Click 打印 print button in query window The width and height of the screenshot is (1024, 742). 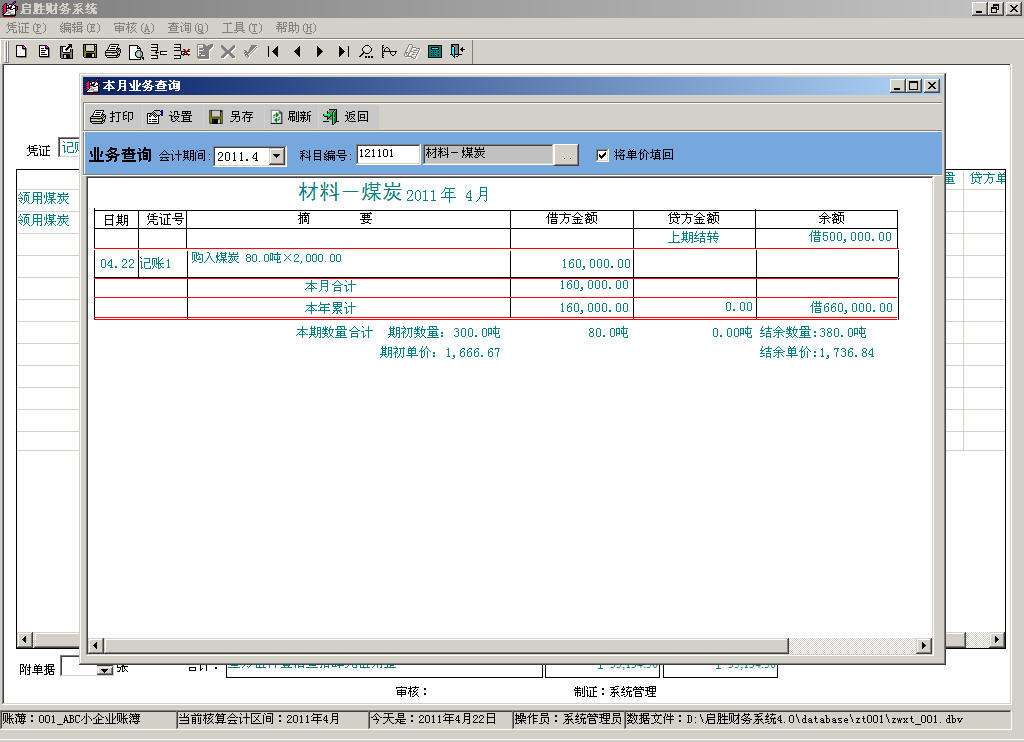(112, 117)
